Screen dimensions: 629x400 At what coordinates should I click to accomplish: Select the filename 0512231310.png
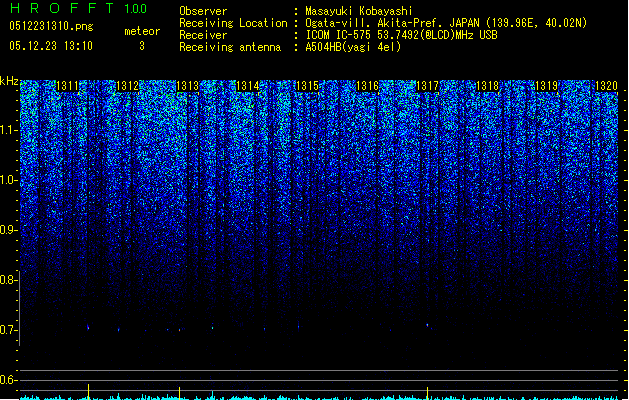[x=51, y=27]
